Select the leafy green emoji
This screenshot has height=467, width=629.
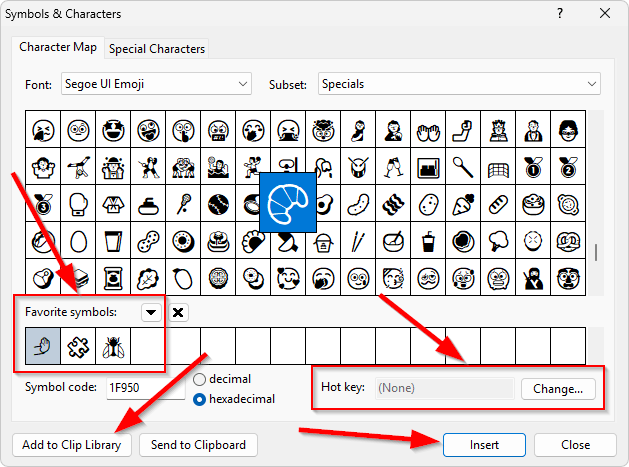pos(148,278)
